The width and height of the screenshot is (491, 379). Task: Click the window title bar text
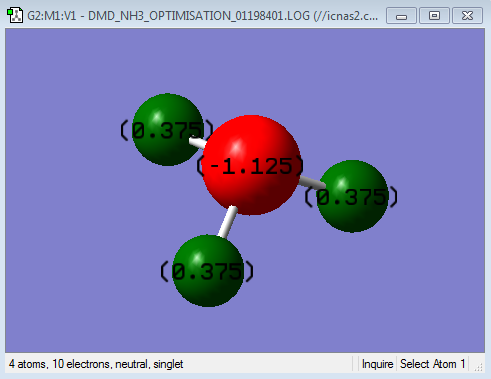203,16
